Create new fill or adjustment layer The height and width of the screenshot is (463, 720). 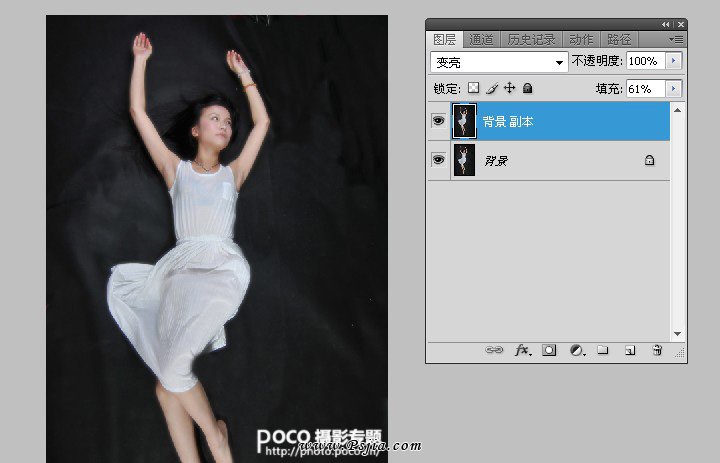tap(576, 351)
